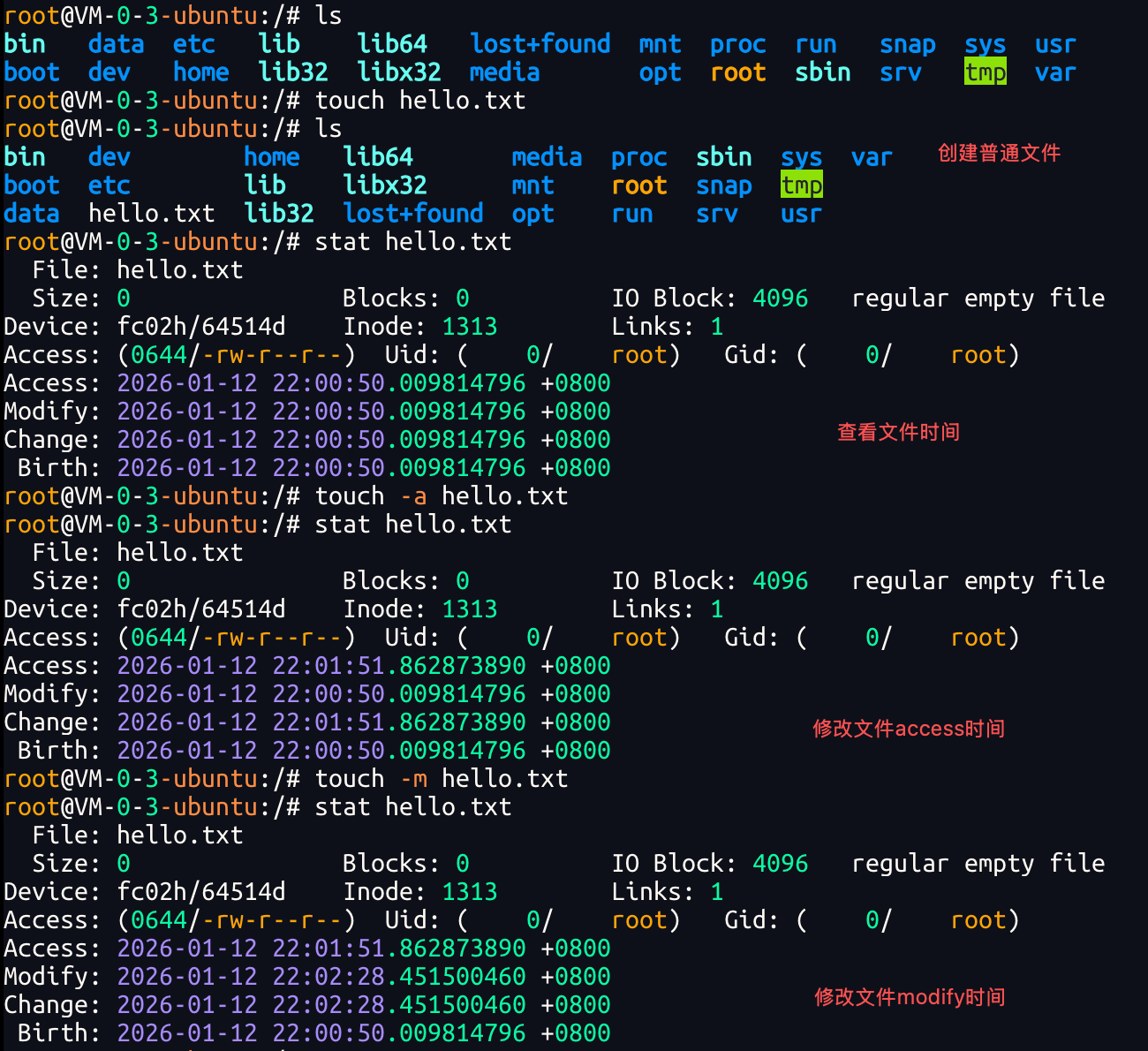Click the "touch hello.txt" command without flags
1148x1051 pixels.
(419, 101)
